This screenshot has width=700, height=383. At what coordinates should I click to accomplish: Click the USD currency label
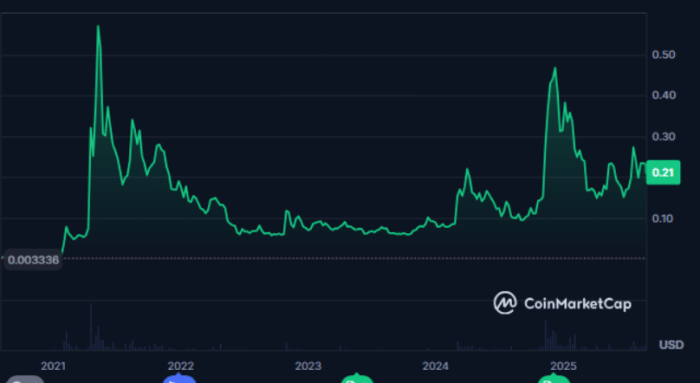tap(671, 345)
